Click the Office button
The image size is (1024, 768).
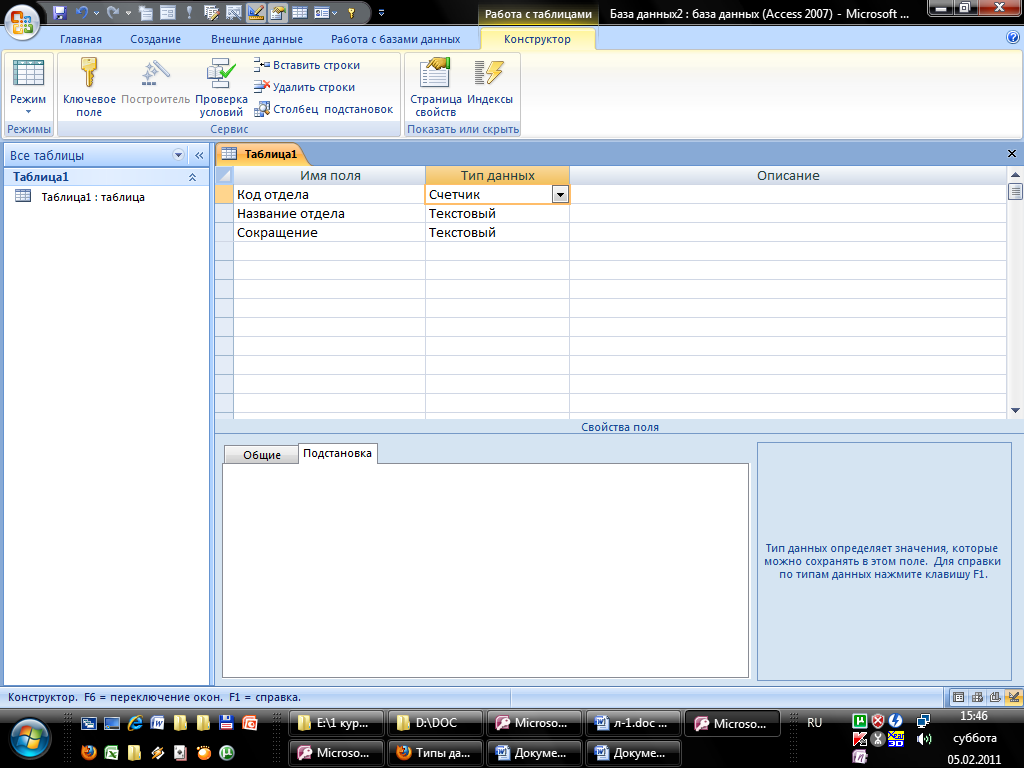(22, 21)
